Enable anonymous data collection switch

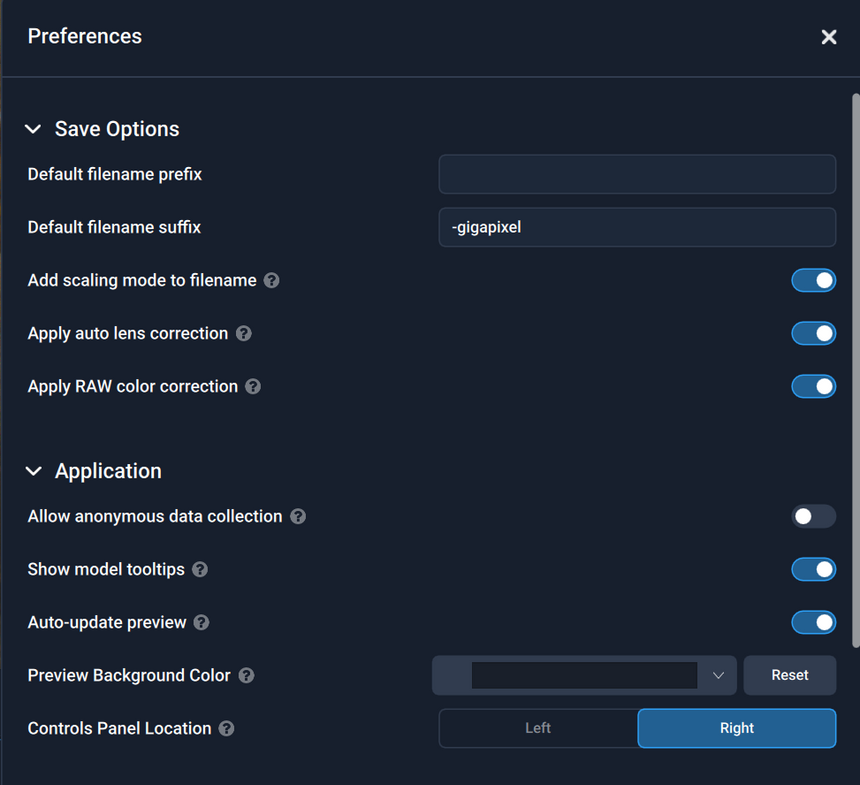pyautogui.click(x=813, y=517)
